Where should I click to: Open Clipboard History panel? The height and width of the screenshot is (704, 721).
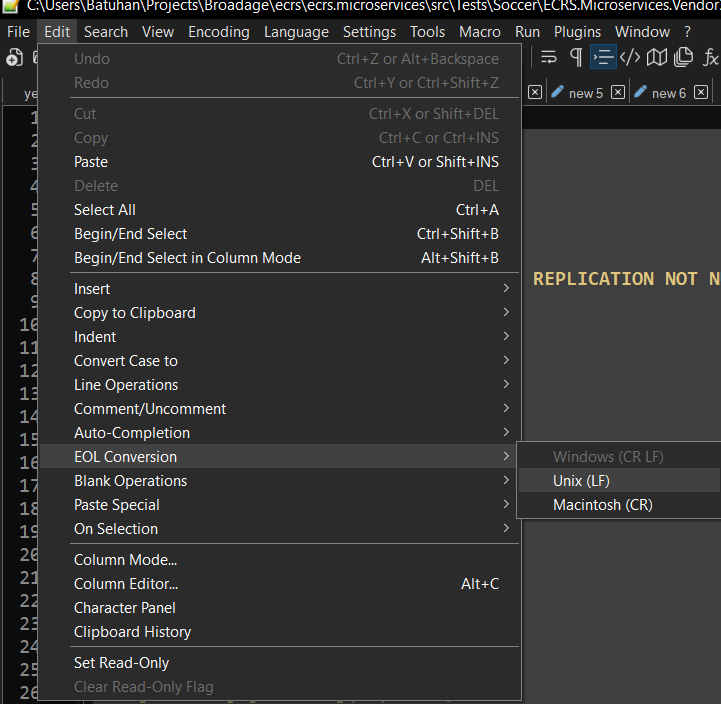[x=132, y=632]
